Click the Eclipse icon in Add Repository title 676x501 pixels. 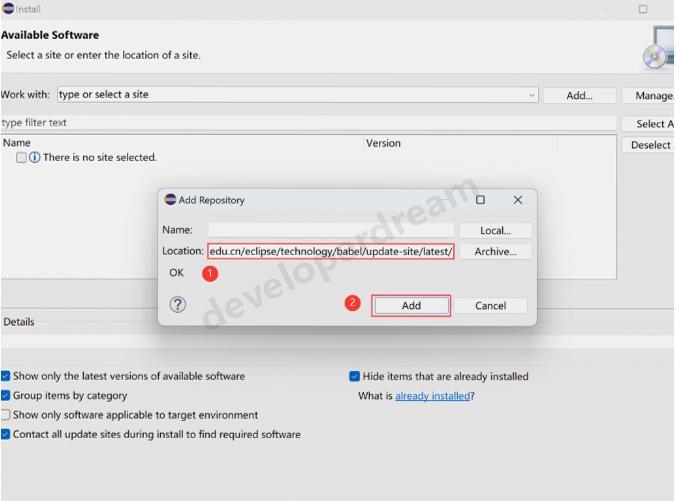tap(170, 200)
